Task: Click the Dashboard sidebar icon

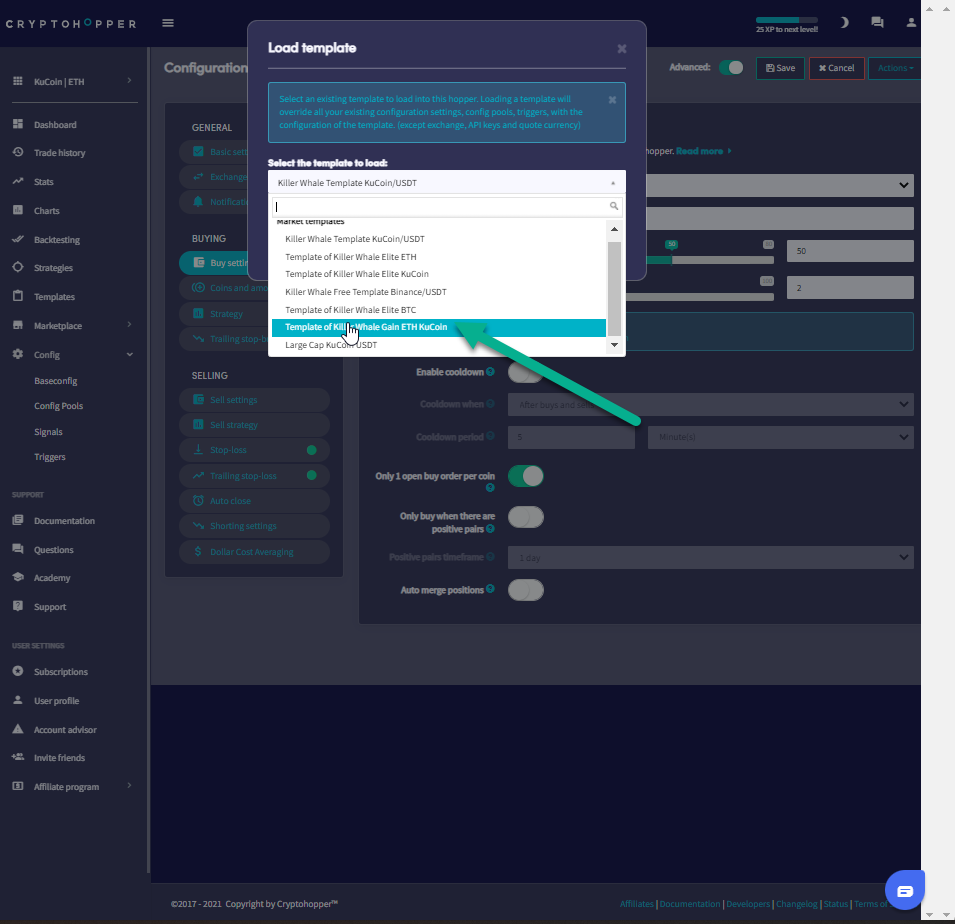Action: click(18, 125)
